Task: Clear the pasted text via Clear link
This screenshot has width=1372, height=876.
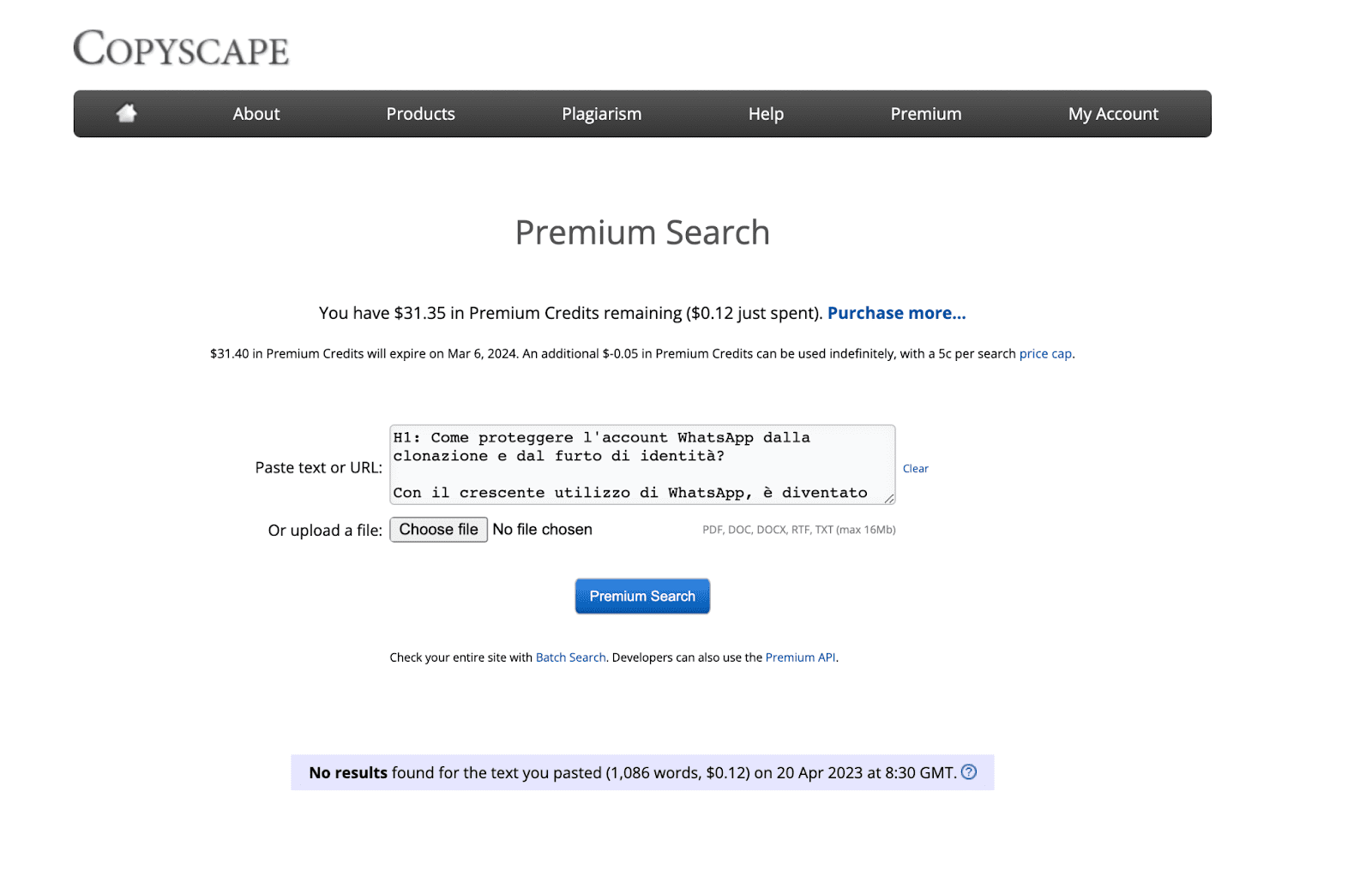Action: [915, 469]
